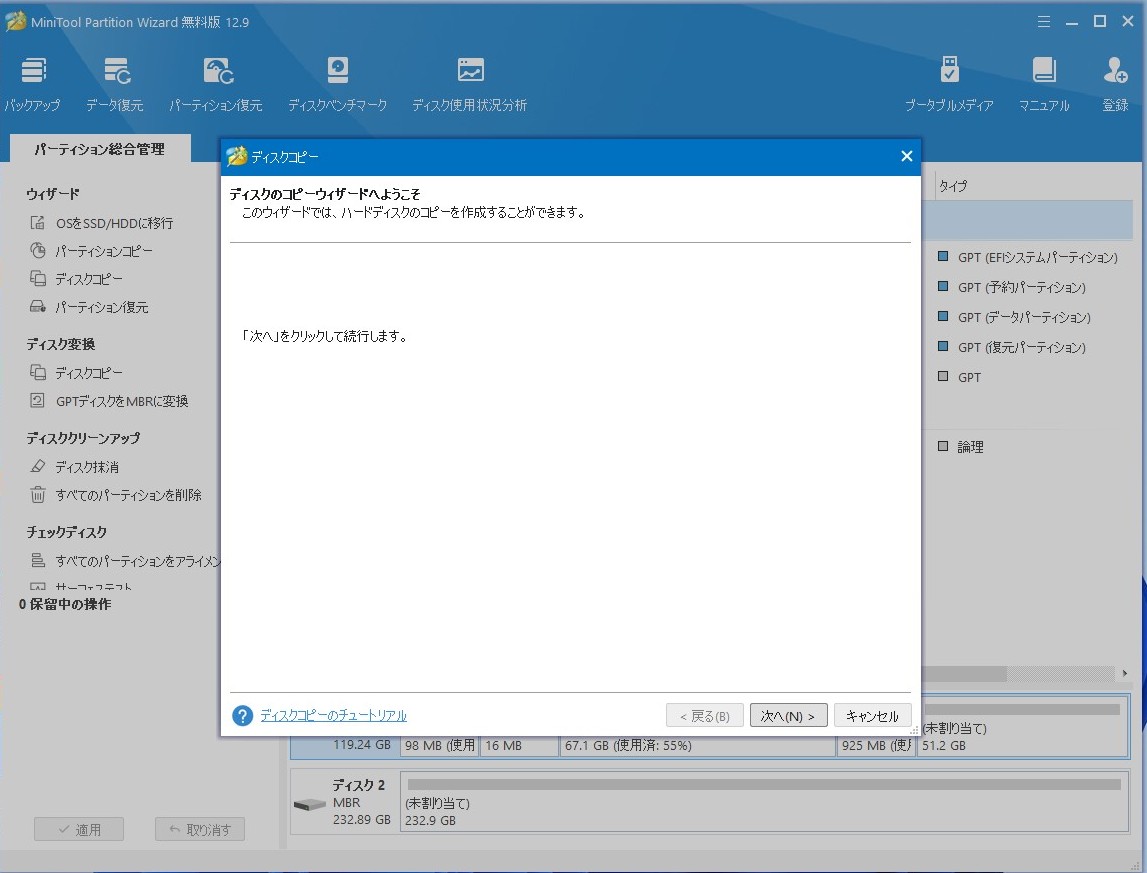The width and height of the screenshot is (1147, 873).
Task: Select ディスク 2 MBR disk entry
Action: (345, 802)
